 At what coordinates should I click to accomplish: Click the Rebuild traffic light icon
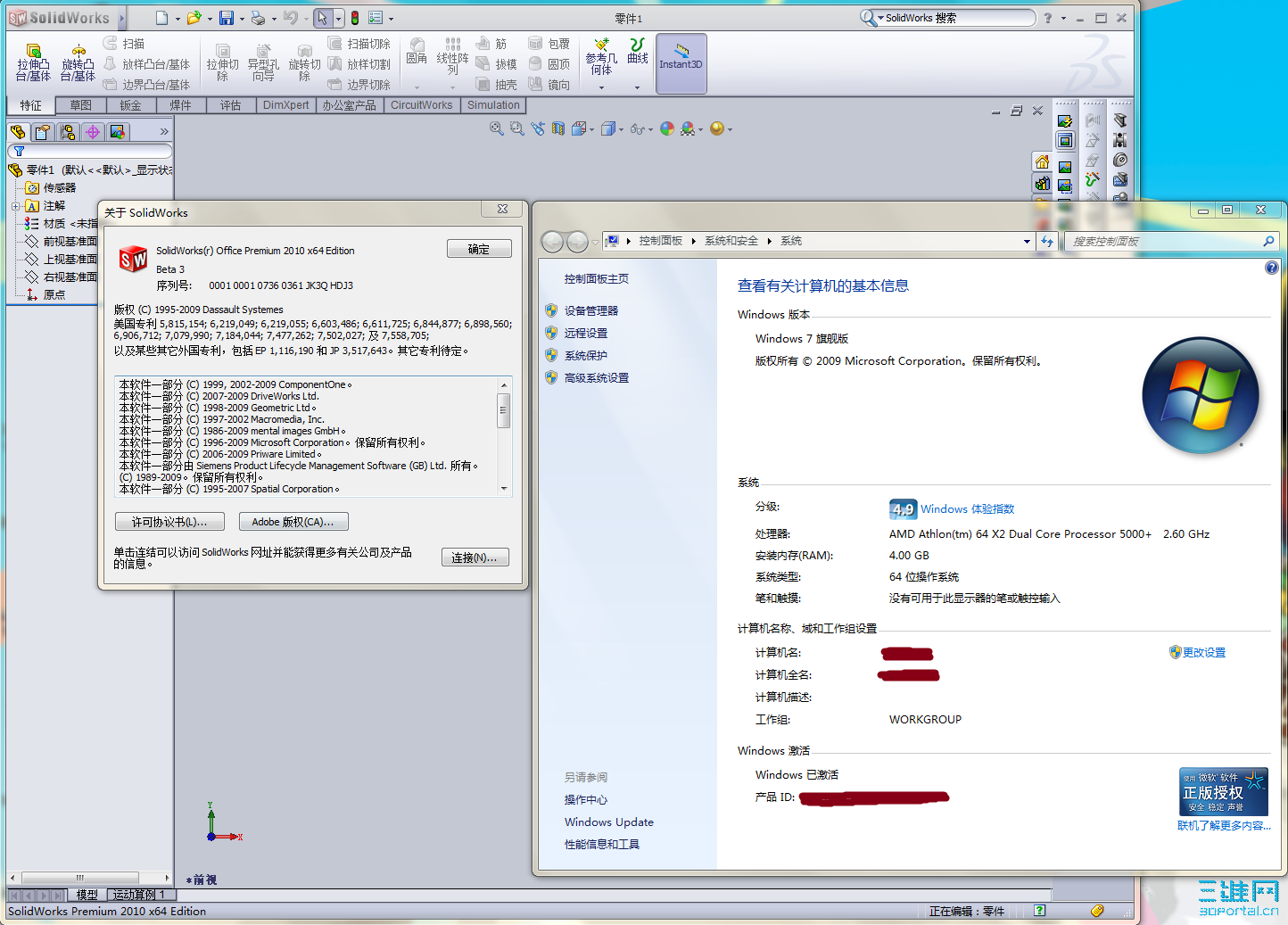tap(355, 18)
